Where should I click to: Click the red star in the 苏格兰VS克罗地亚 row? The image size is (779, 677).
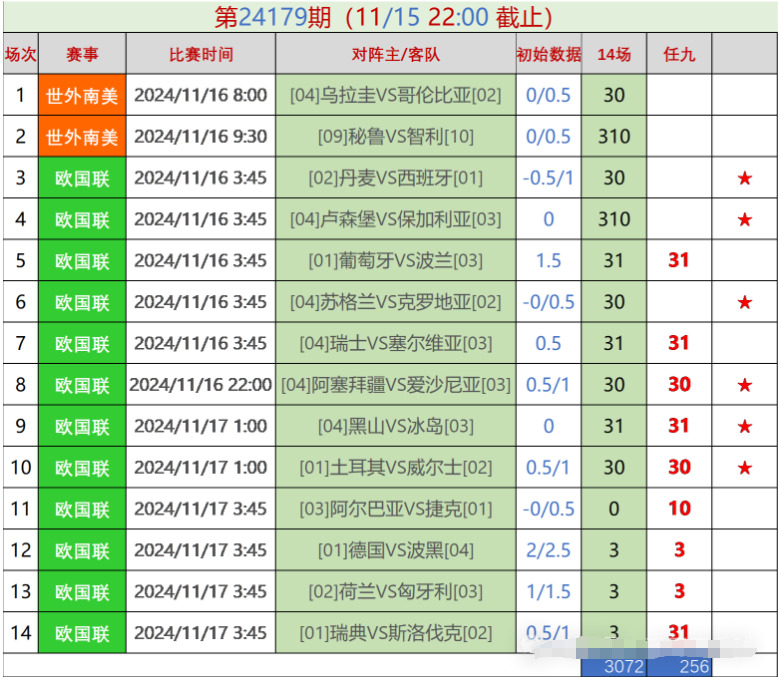[744, 302]
